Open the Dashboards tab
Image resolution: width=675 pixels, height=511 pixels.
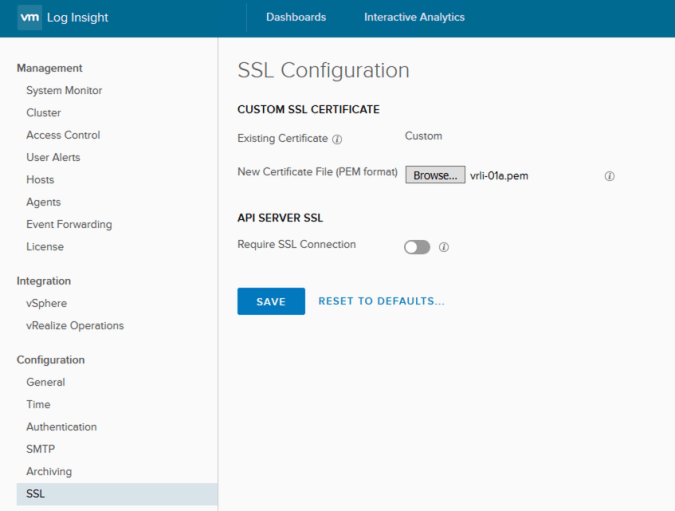(x=296, y=17)
